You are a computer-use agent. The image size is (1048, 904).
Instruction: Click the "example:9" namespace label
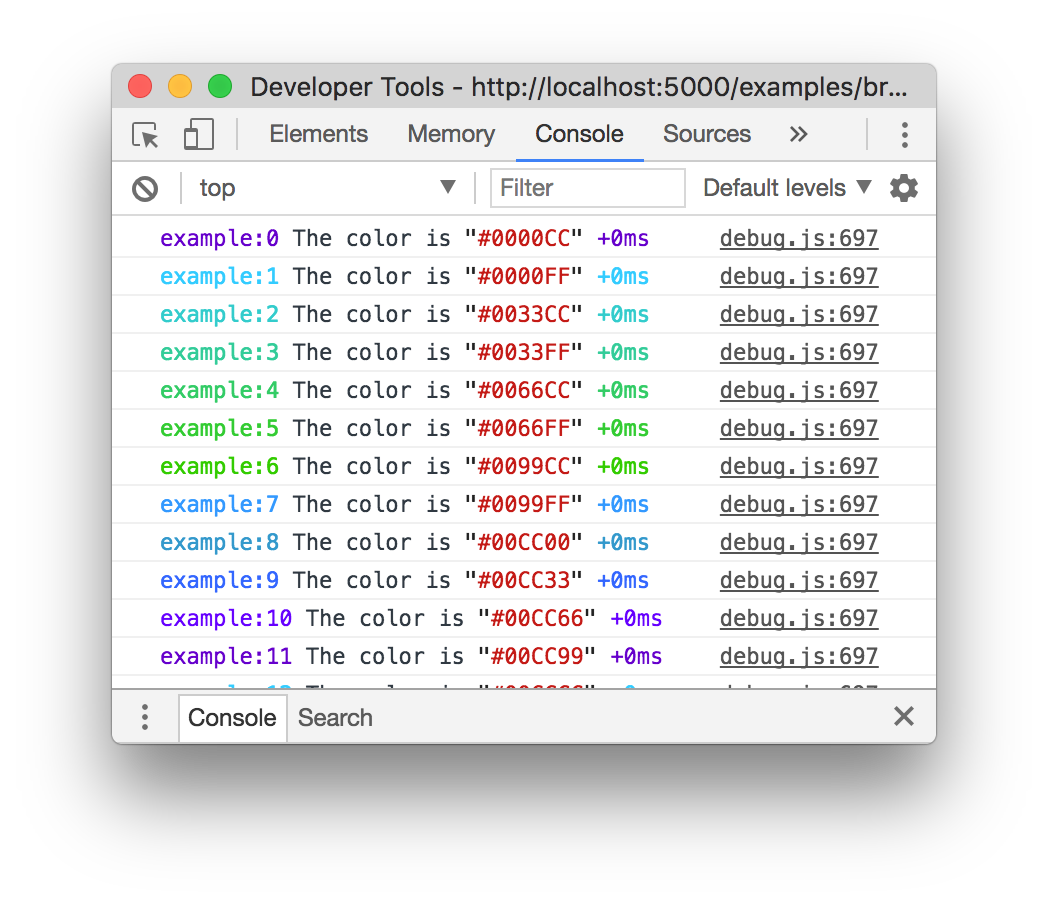pos(219,581)
